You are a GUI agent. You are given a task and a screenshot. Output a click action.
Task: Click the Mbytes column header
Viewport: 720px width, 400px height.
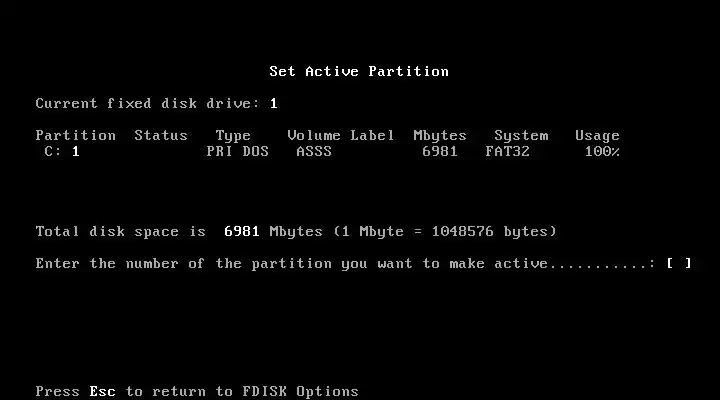click(440, 136)
